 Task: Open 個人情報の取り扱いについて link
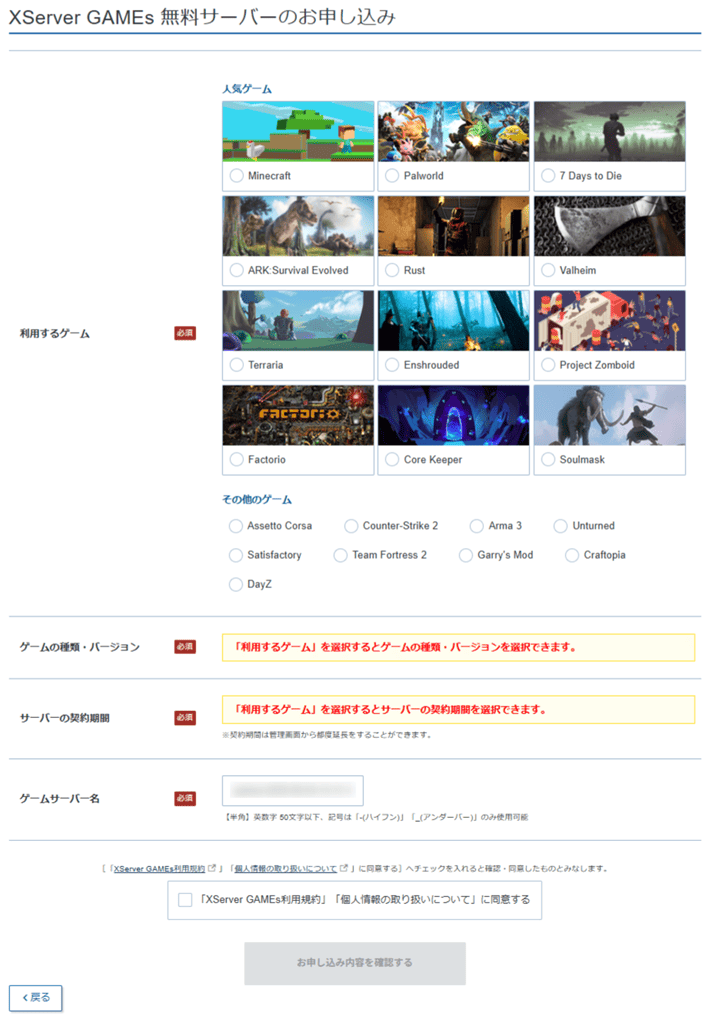point(286,869)
